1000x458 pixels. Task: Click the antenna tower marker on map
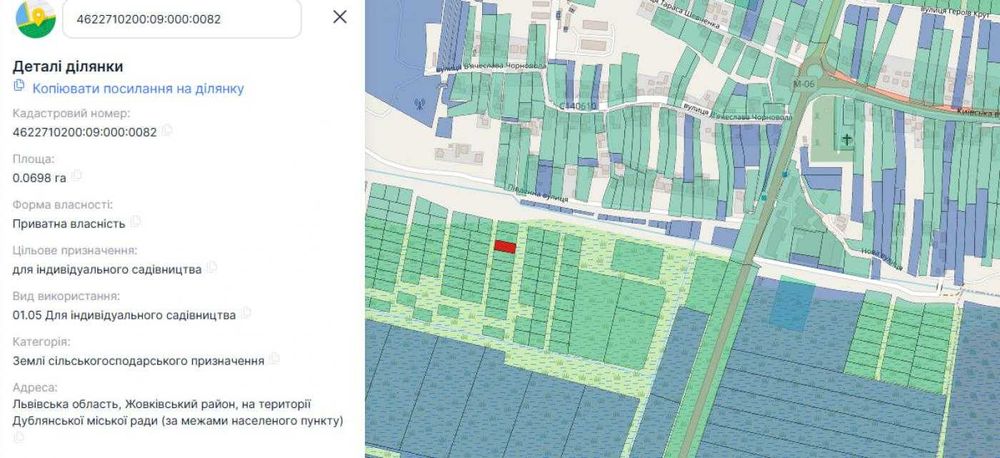click(x=419, y=103)
